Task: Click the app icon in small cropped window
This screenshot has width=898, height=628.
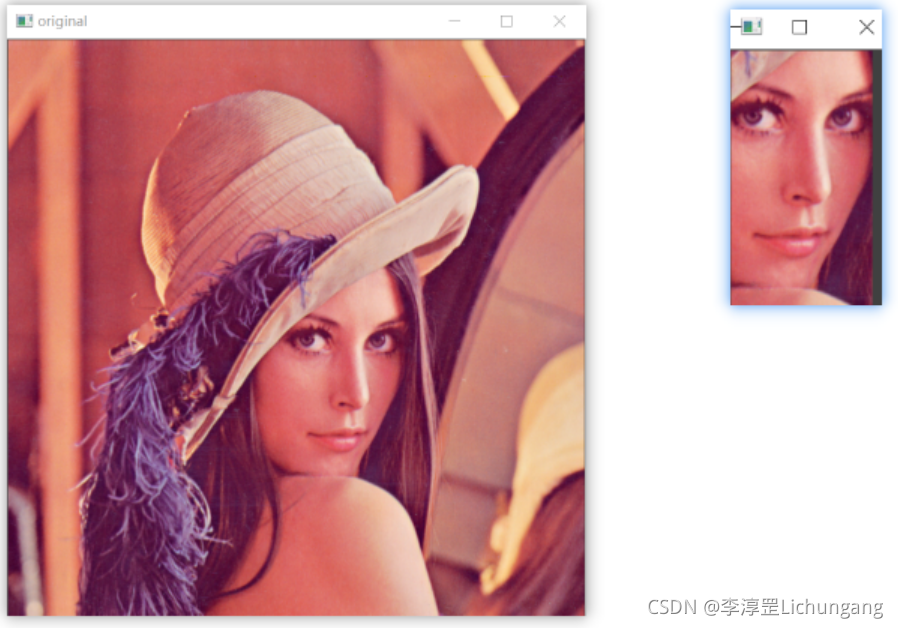Action: pyautogui.click(x=751, y=26)
